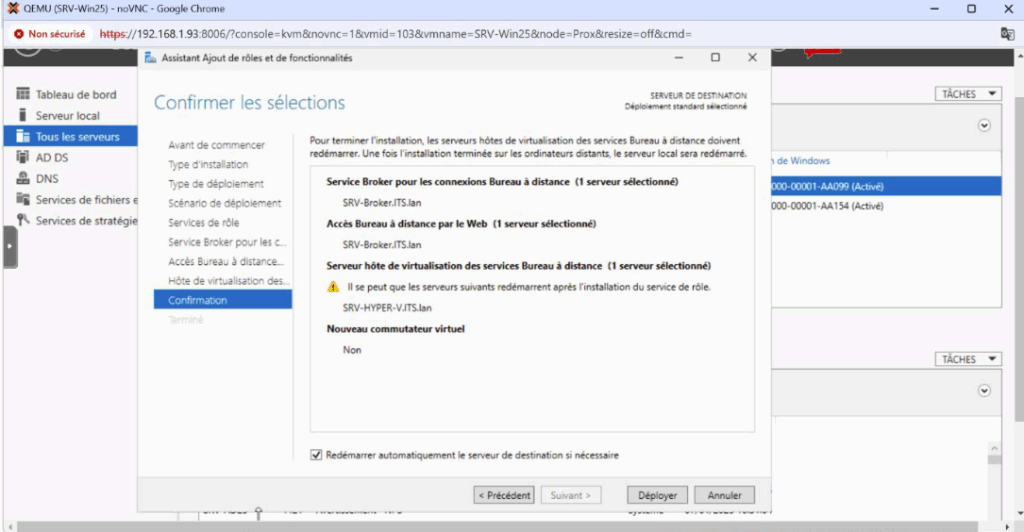This screenshot has height=532, width=1024.
Task: Click the browser address bar URL
Action: [396, 34]
